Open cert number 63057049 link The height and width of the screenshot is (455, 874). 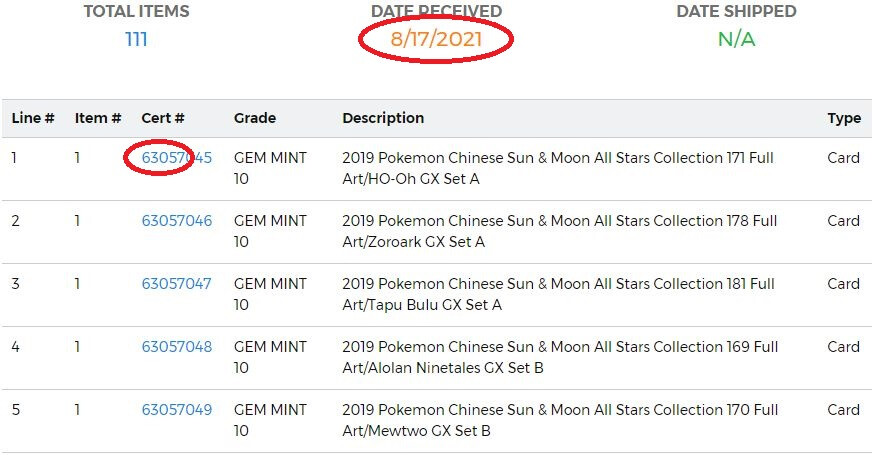(x=177, y=410)
